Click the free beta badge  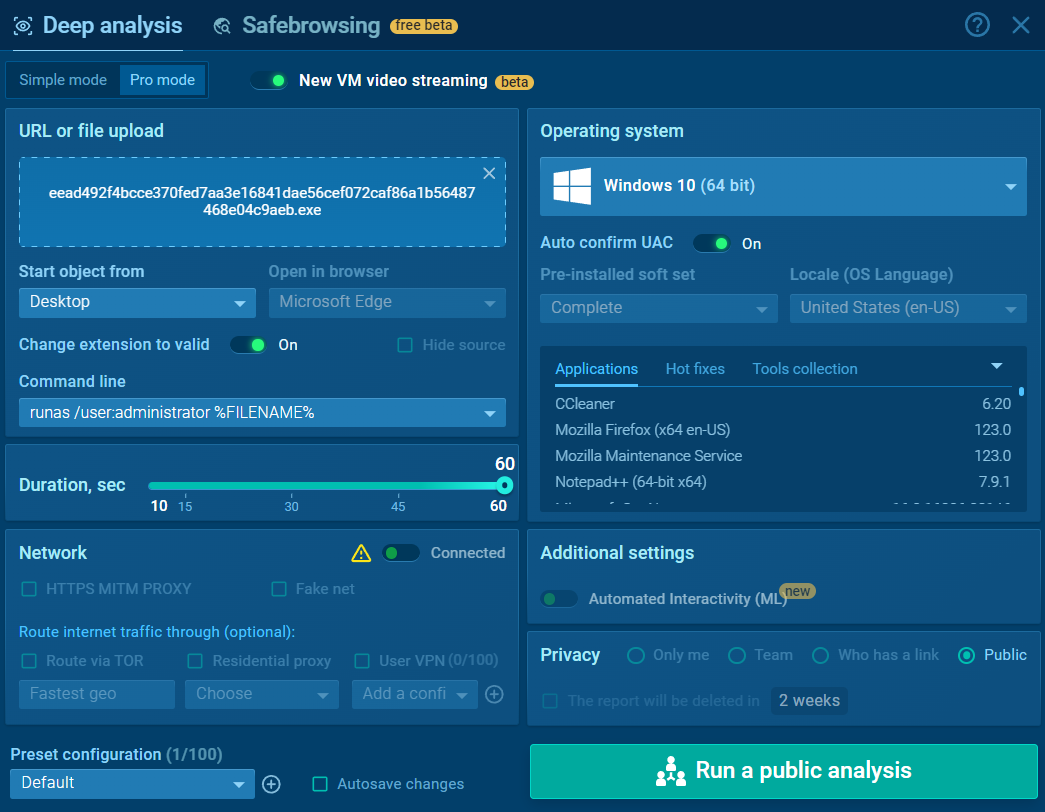pyautogui.click(x=424, y=25)
